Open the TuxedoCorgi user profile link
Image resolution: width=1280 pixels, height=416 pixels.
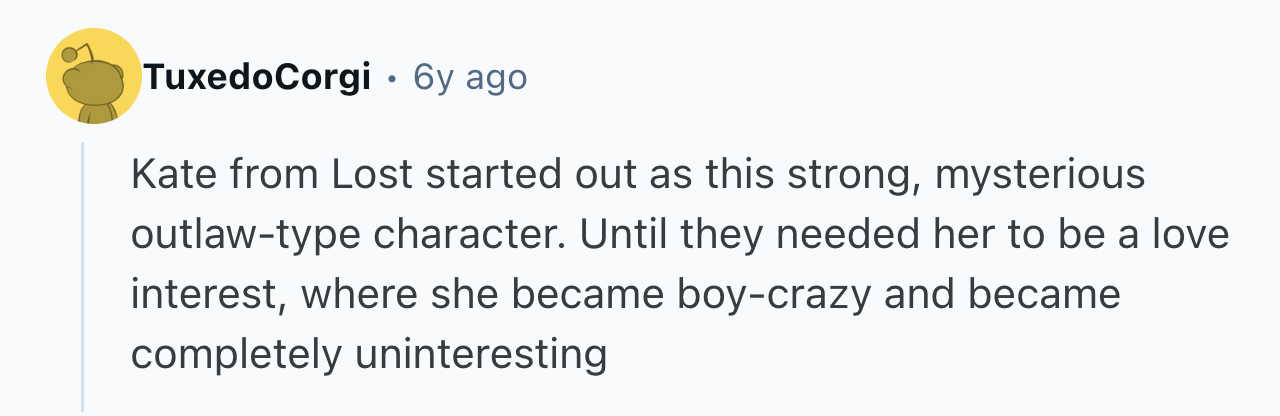click(x=257, y=77)
